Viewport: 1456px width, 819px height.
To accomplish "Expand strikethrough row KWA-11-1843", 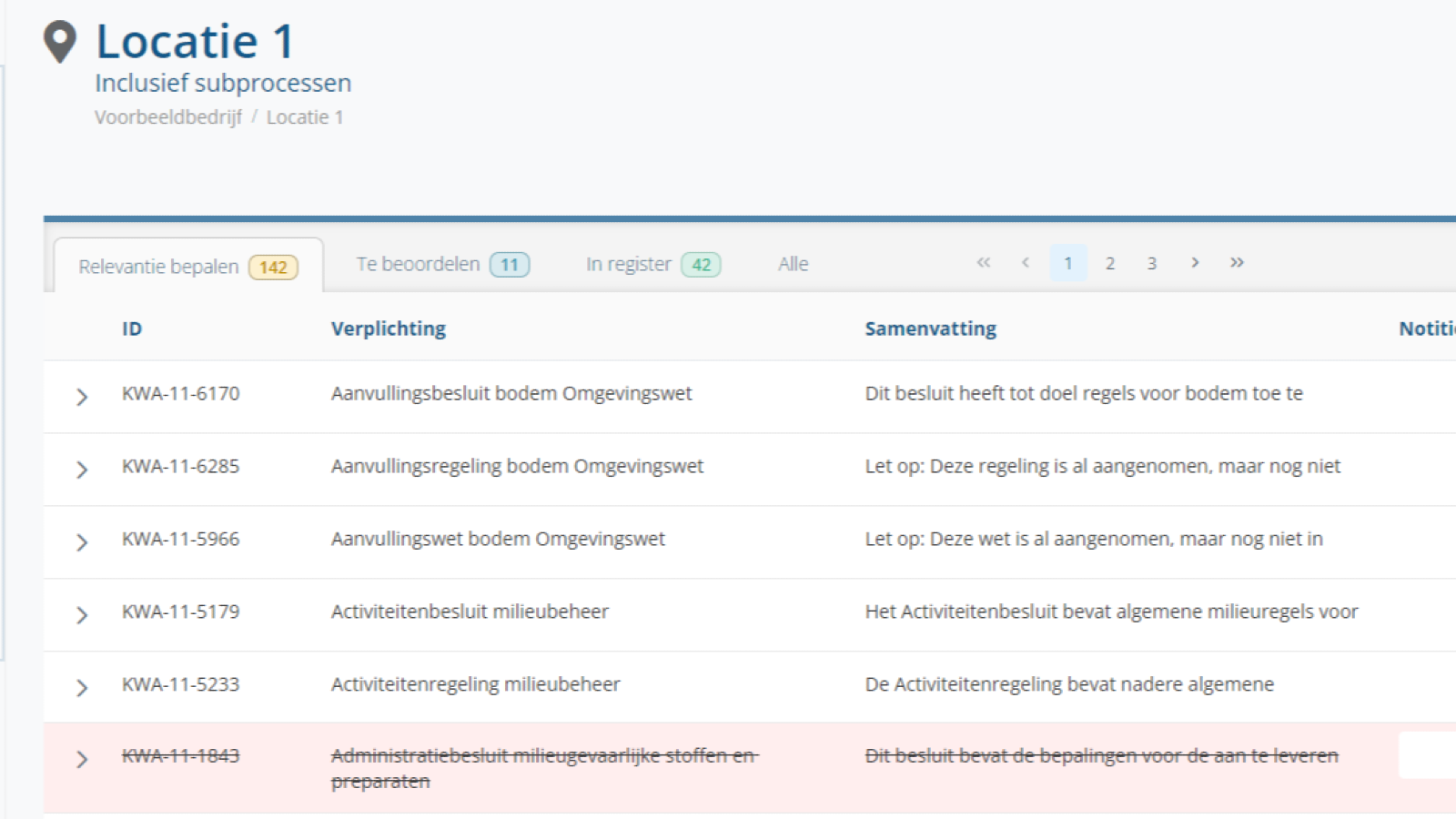I will point(82,759).
